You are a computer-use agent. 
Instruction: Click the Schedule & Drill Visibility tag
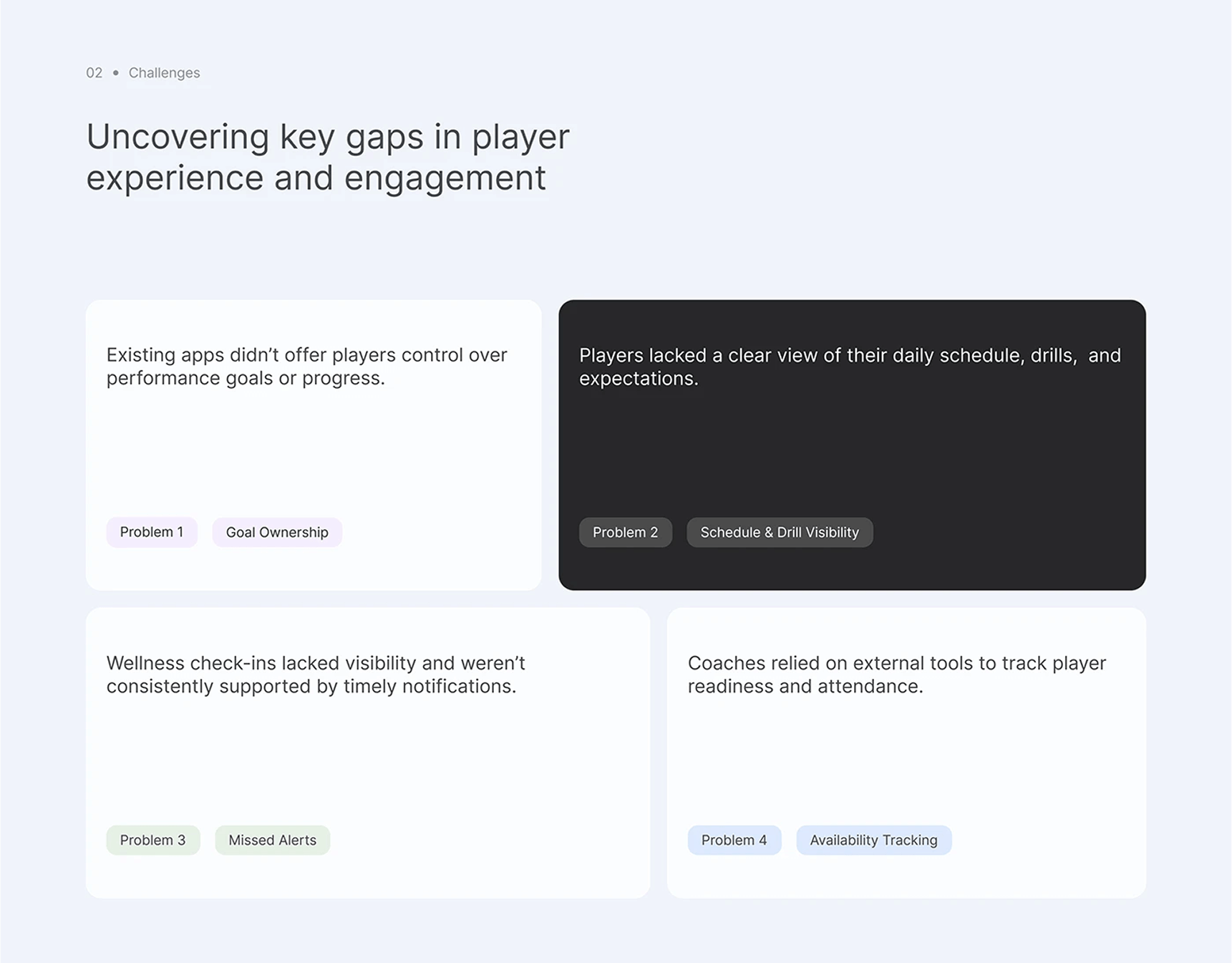tap(780, 532)
